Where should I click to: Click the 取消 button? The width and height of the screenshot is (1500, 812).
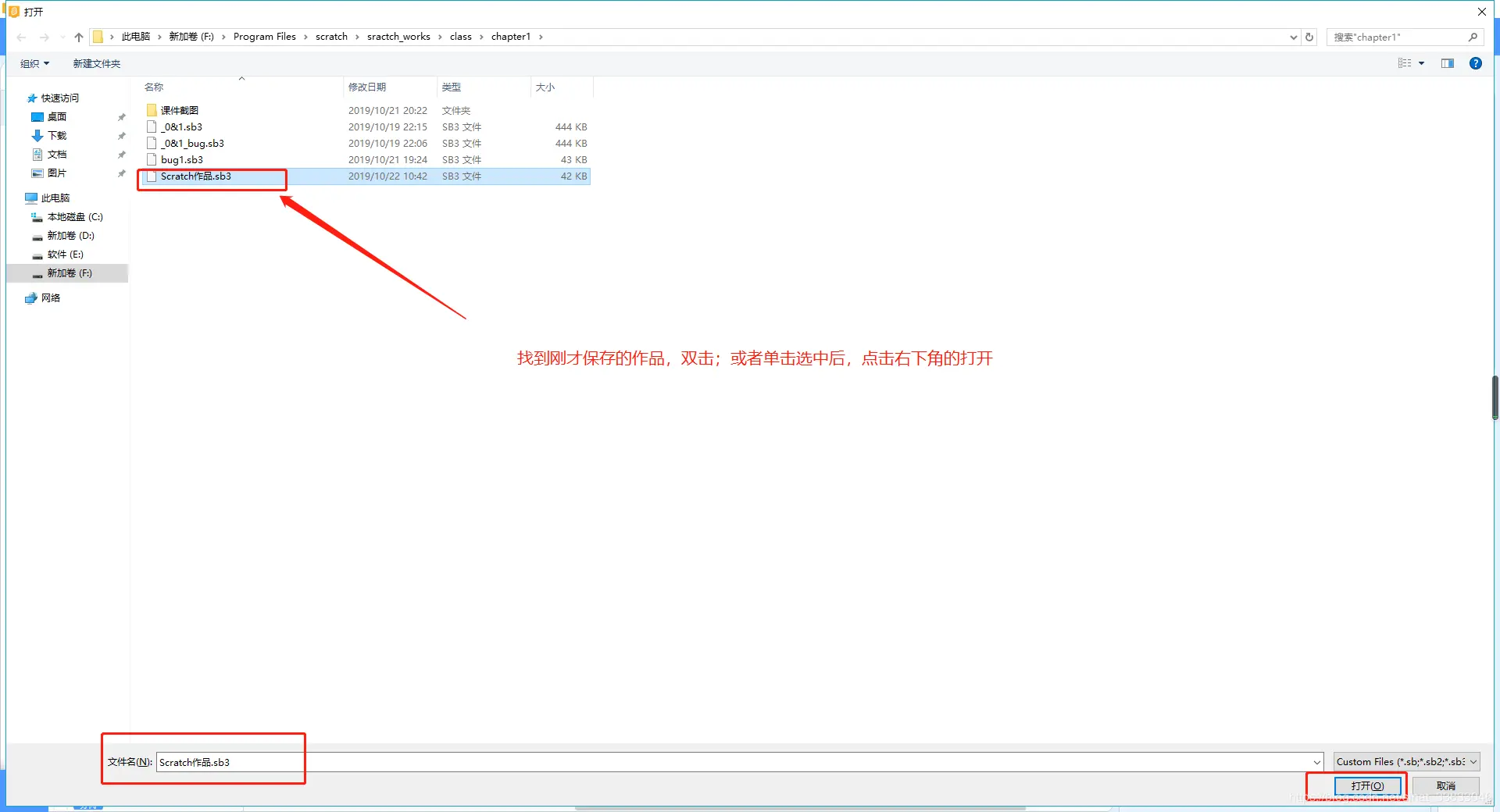(x=1446, y=785)
